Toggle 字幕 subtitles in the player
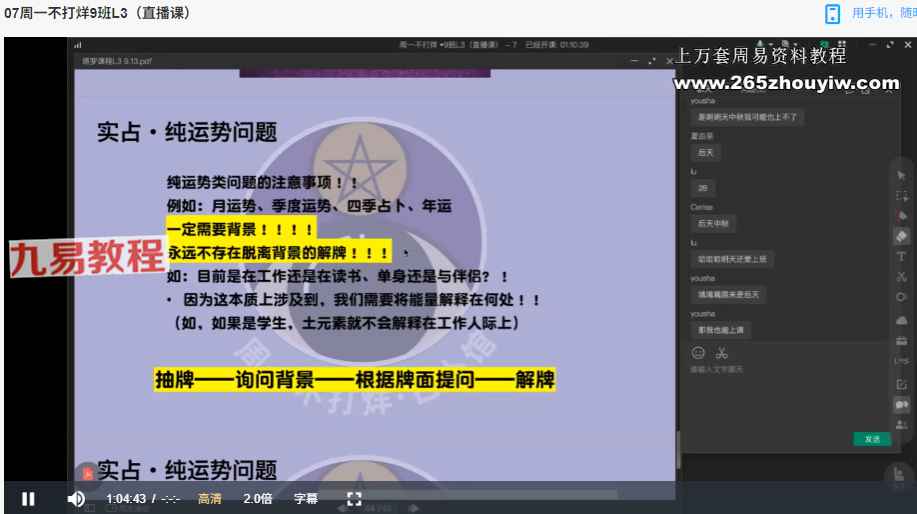Image resolution: width=917 pixels, height=514 pixels. pos(305,498)
